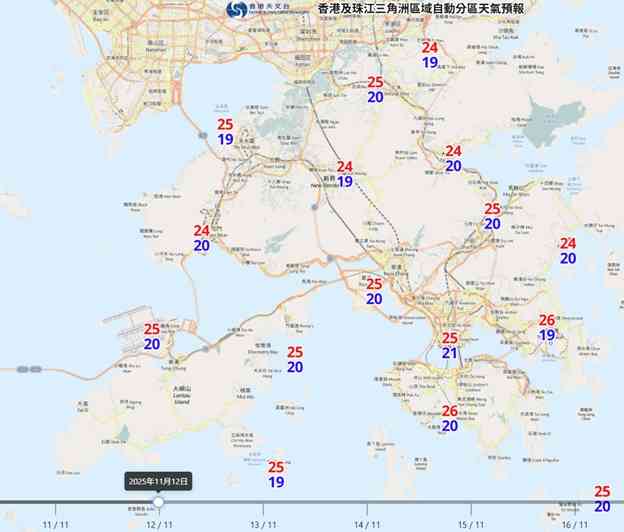Open the 24/19 forecast below the page title

point(430,55)
